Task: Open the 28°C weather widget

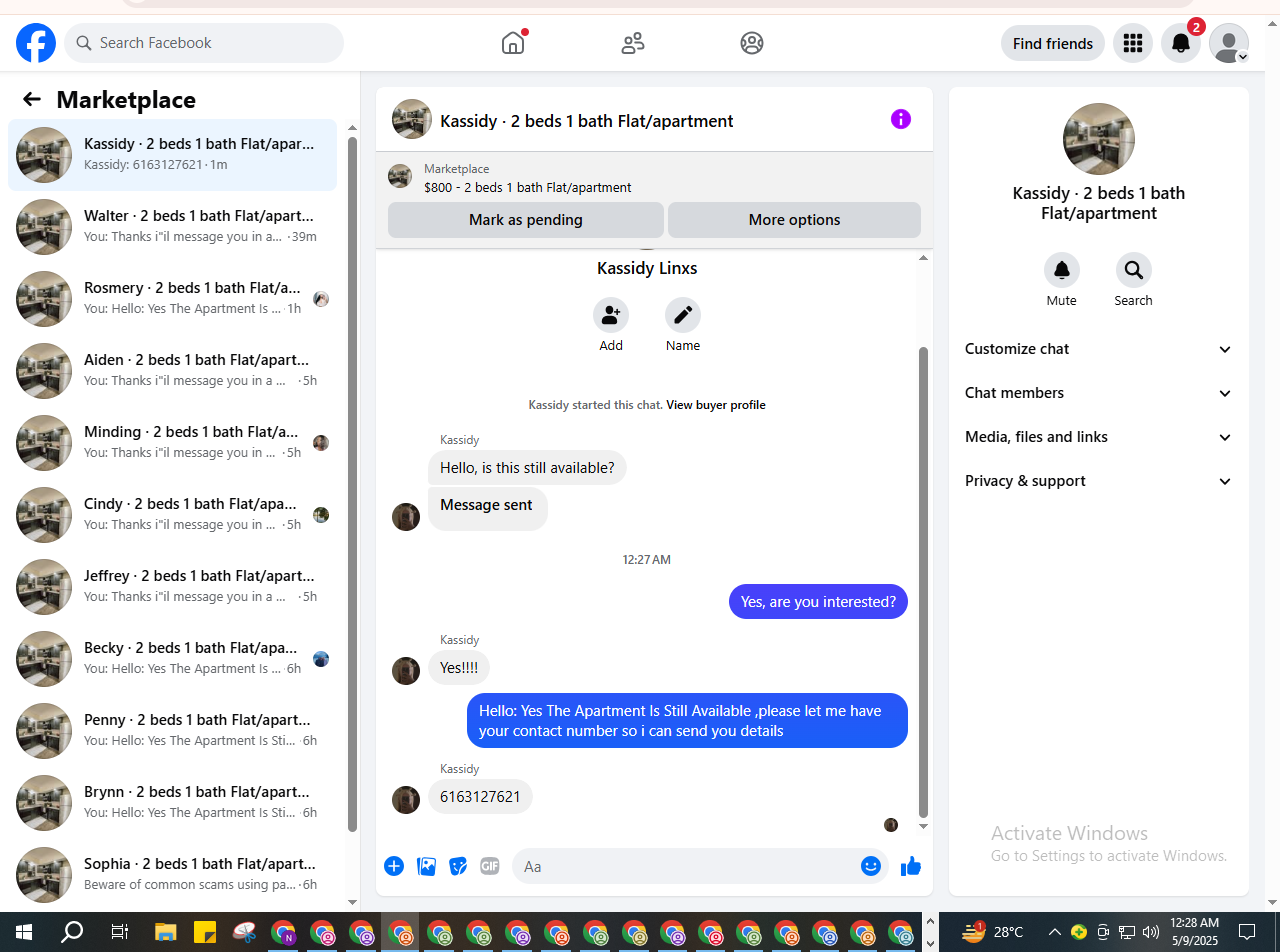Action: point(993,932)
